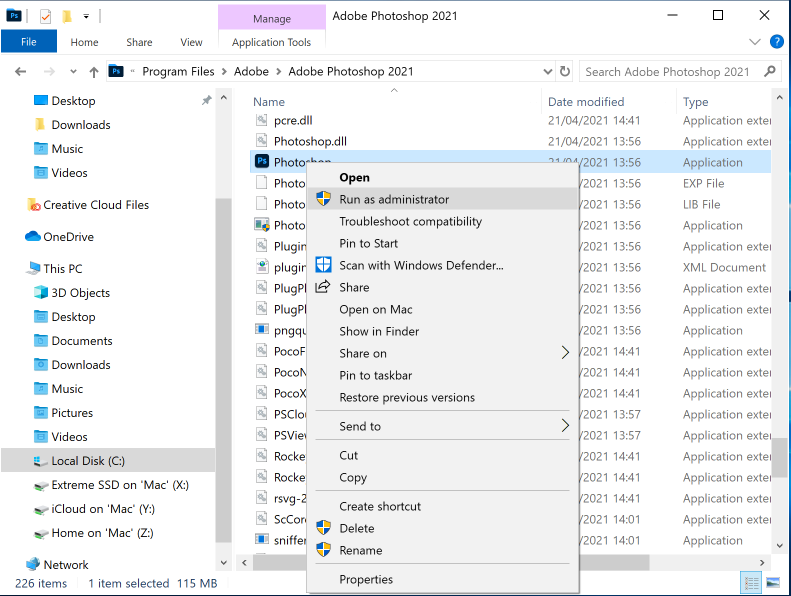Click the chevron after Program Files in path

coord(224,72)
